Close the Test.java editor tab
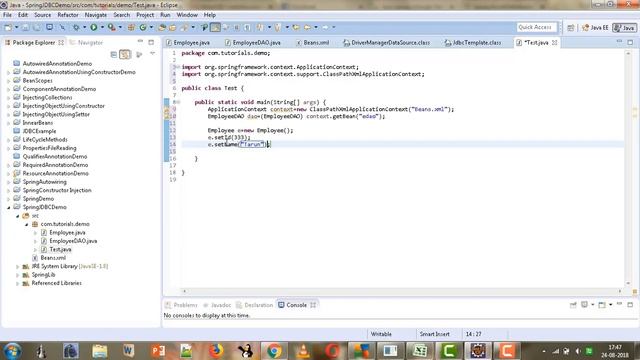The image size is (640, 360). (555, 42)
